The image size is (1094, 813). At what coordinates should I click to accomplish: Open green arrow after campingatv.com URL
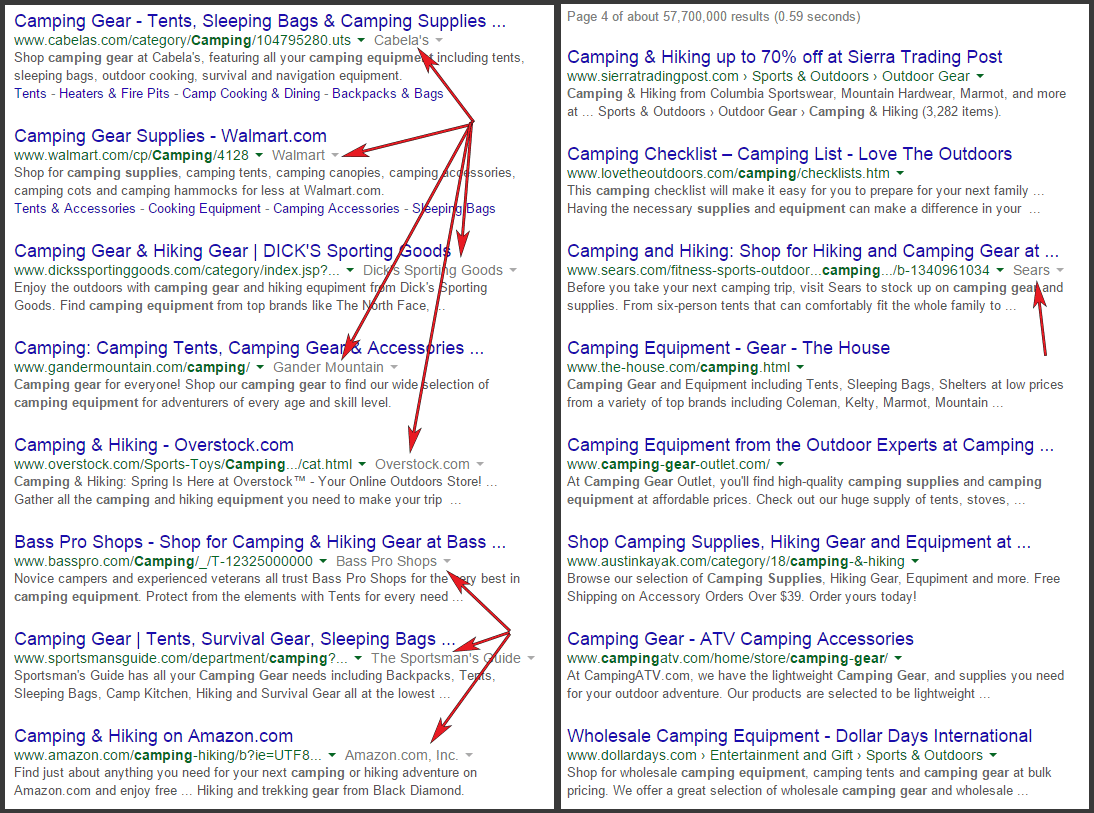(x=898, y=658)
